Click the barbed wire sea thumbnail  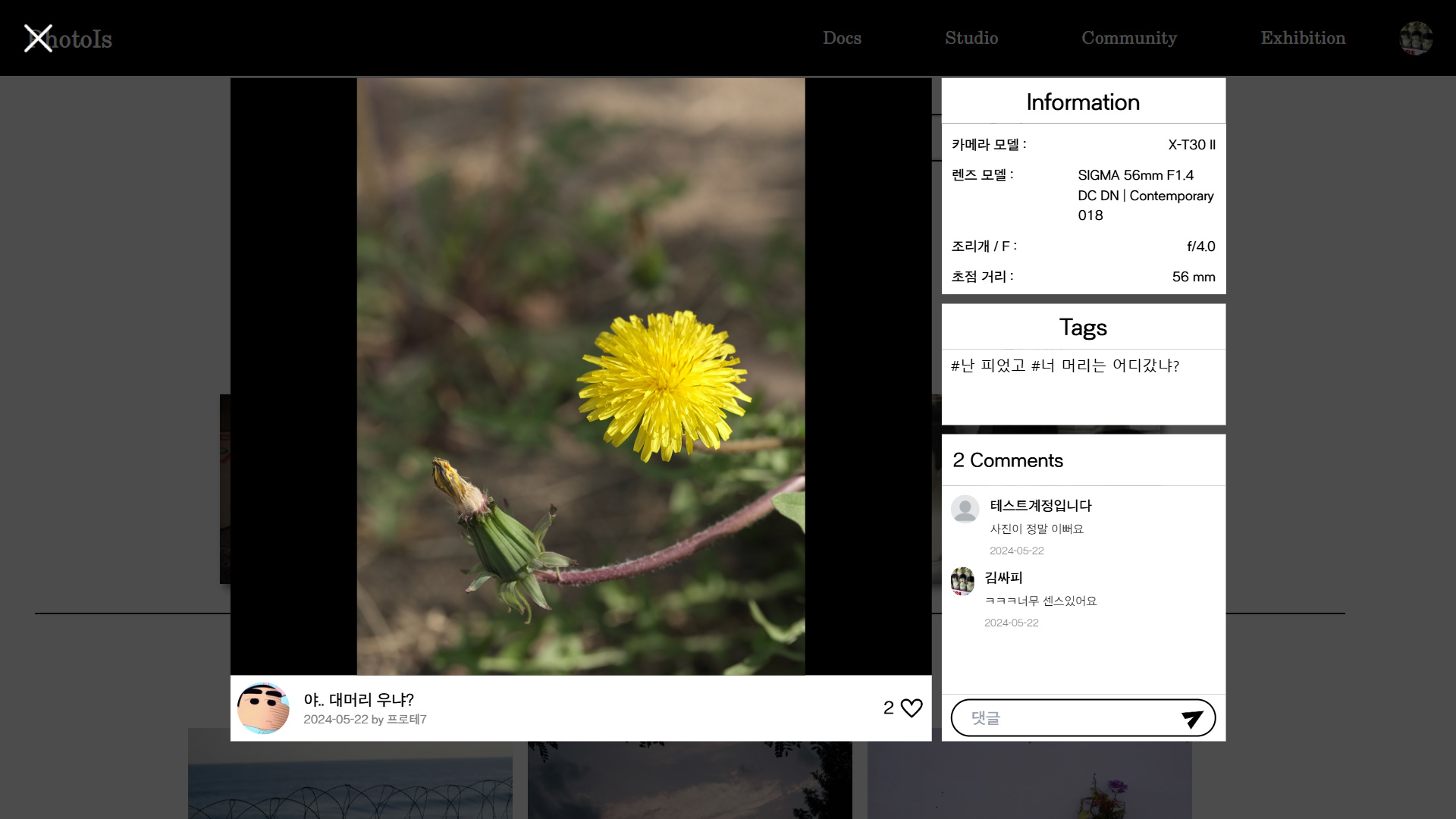pyautogui.click(x=350, y=780)
